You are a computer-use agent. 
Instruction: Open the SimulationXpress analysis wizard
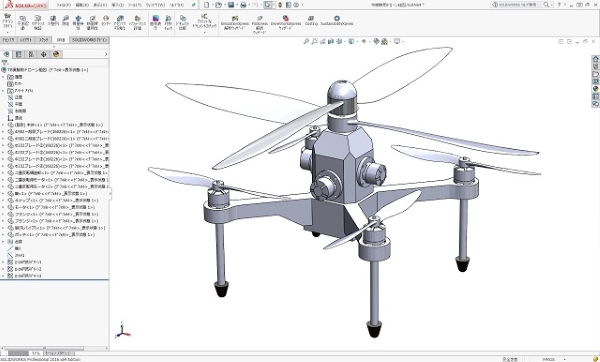[x=235, y=23]
